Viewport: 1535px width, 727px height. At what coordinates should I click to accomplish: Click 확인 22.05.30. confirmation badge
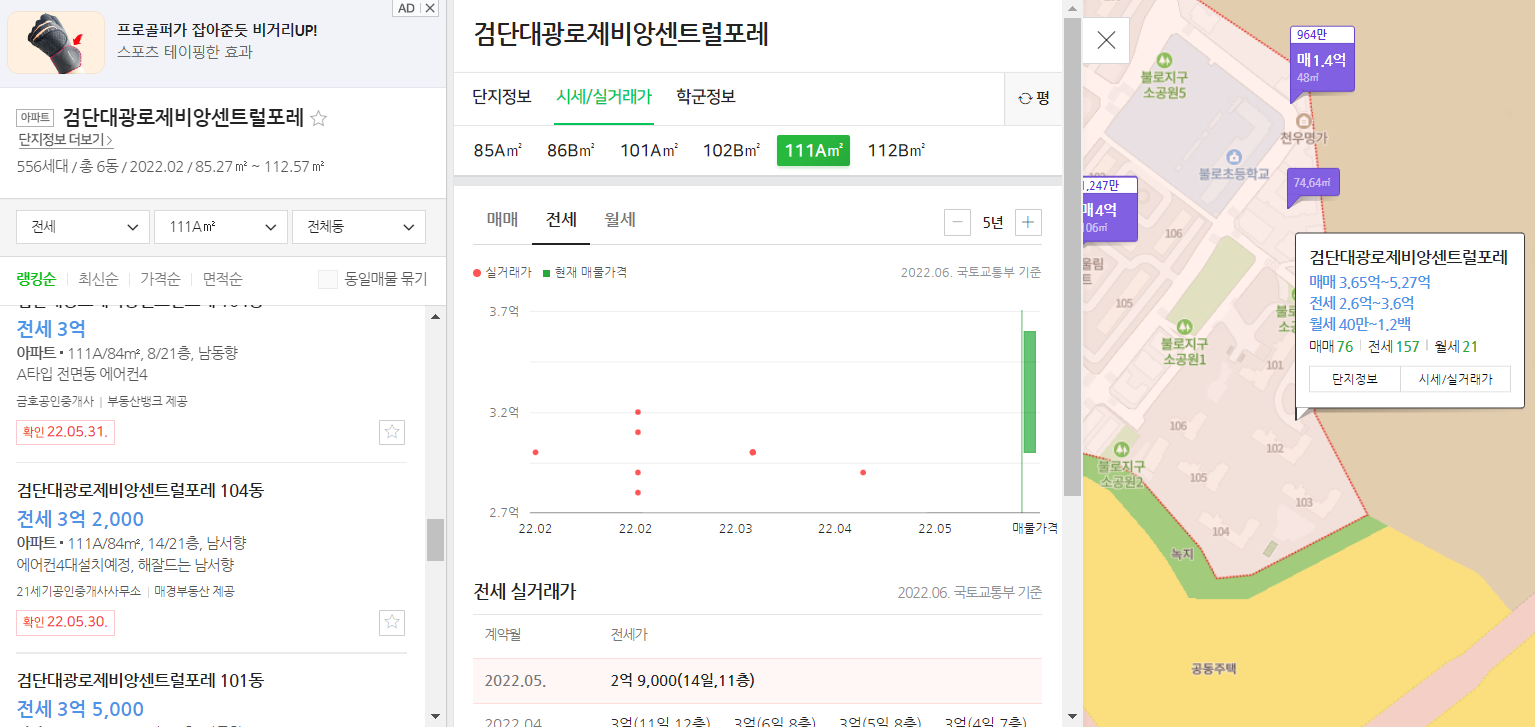(65, 622)
